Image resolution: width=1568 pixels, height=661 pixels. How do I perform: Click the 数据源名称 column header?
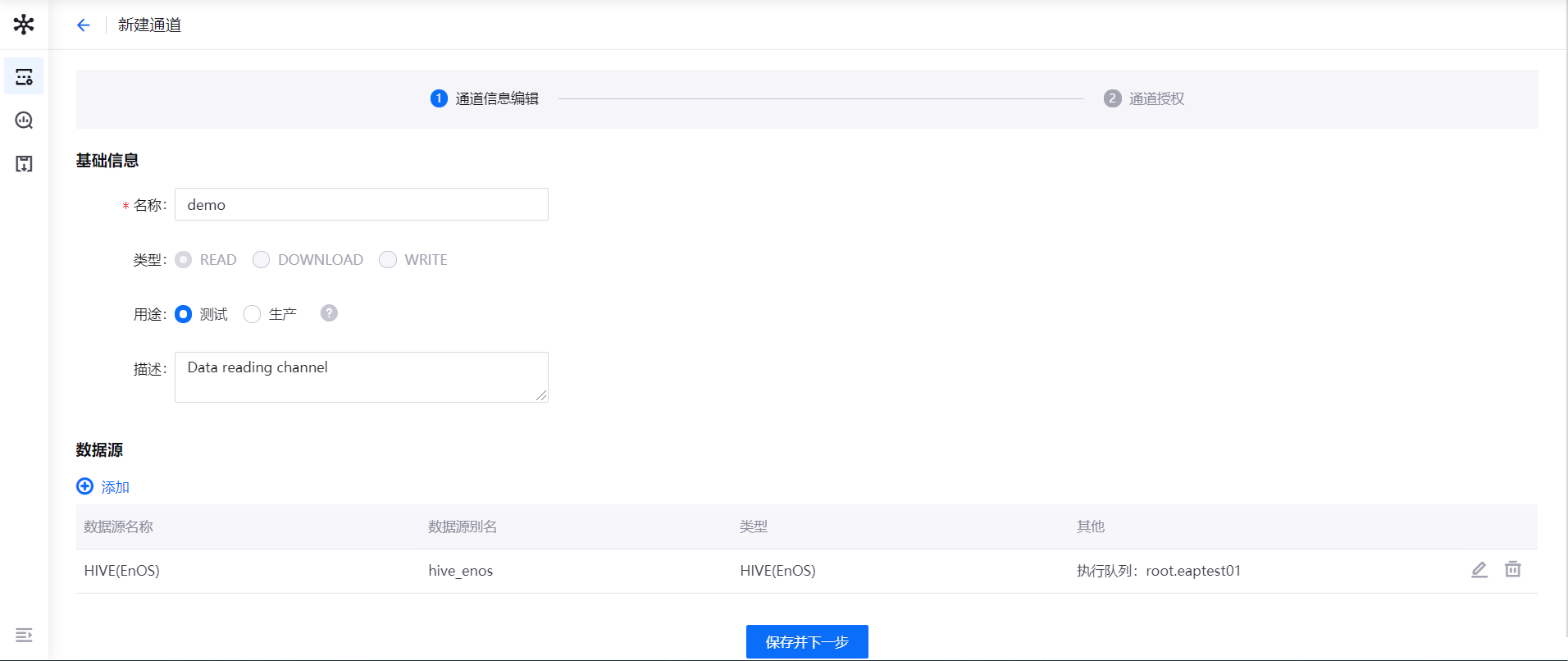pos(118,527)
